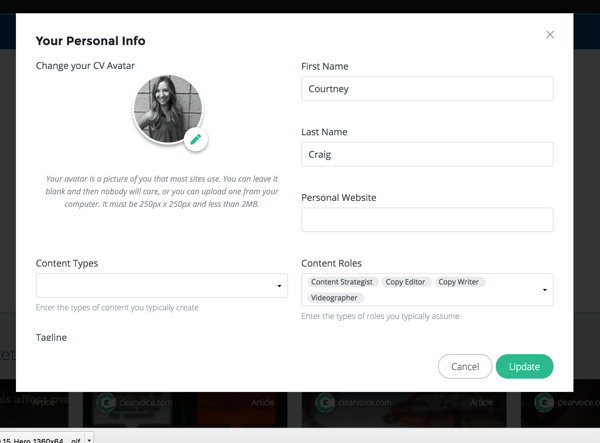This screenshot has width=600, height=443.
Task: Click the Content Roles helper text
Action: point(380,316)
